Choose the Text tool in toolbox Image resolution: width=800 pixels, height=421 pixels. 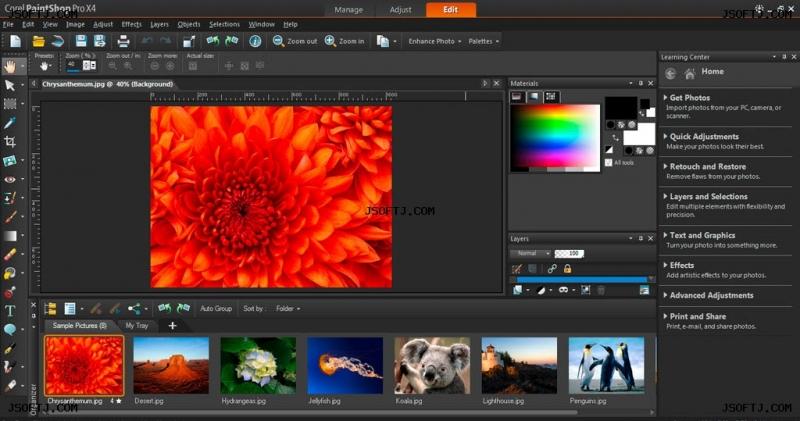click(x=10, y=311)
